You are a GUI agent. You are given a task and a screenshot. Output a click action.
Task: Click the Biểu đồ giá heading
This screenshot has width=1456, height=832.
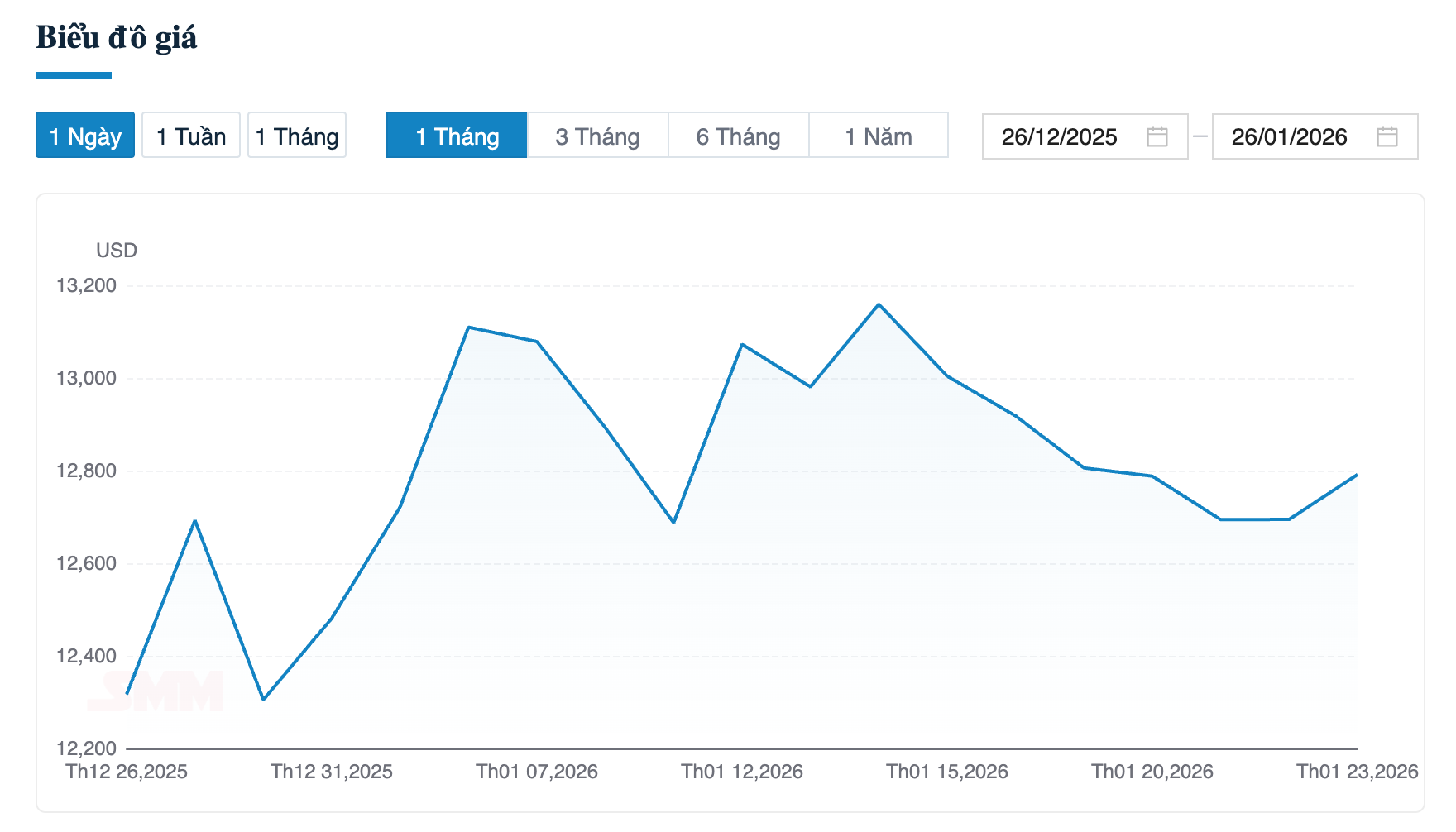pyautogui.click(x=117, y=38)
